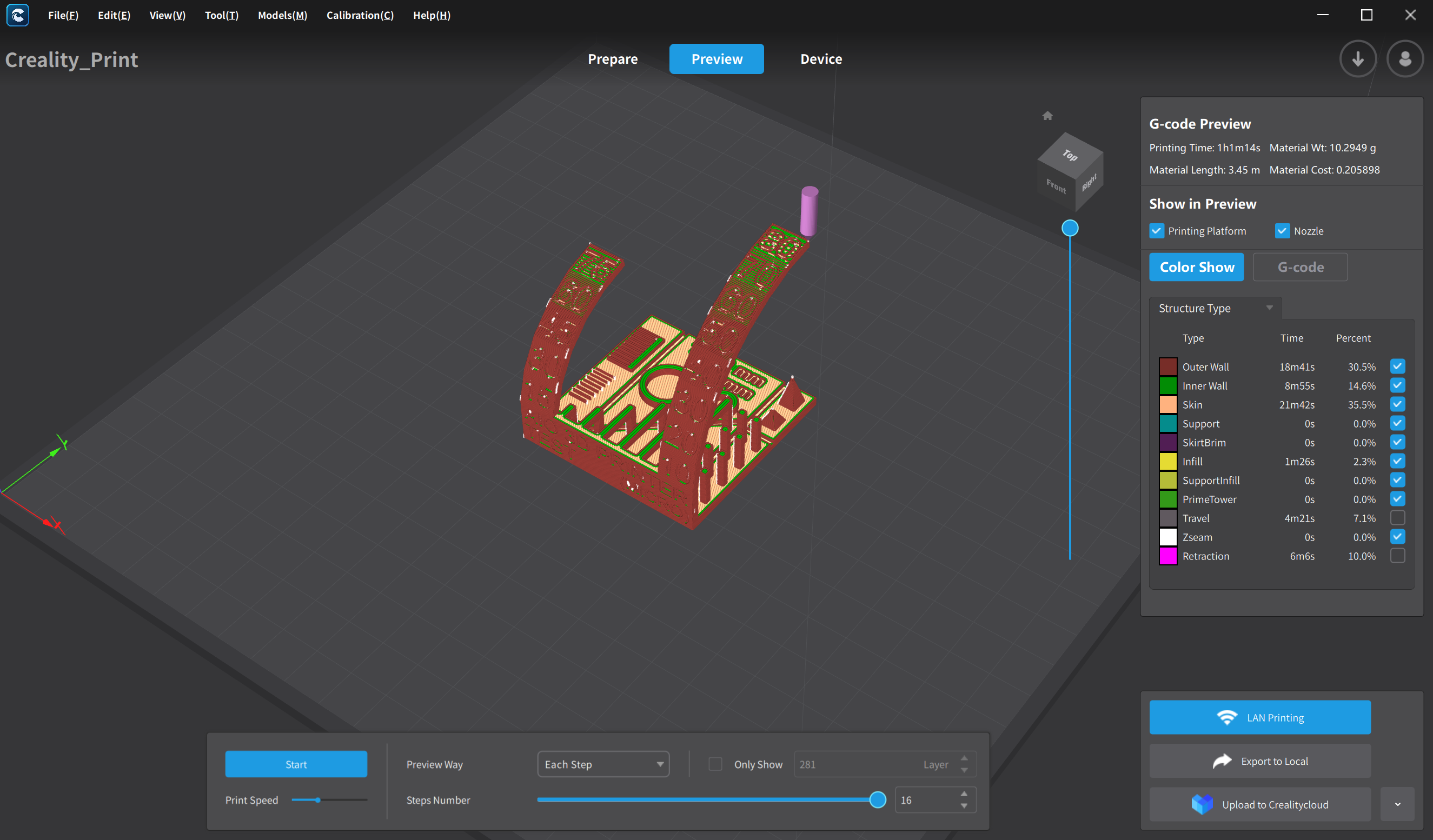Open the Edit menu

(x=114, y=15)
